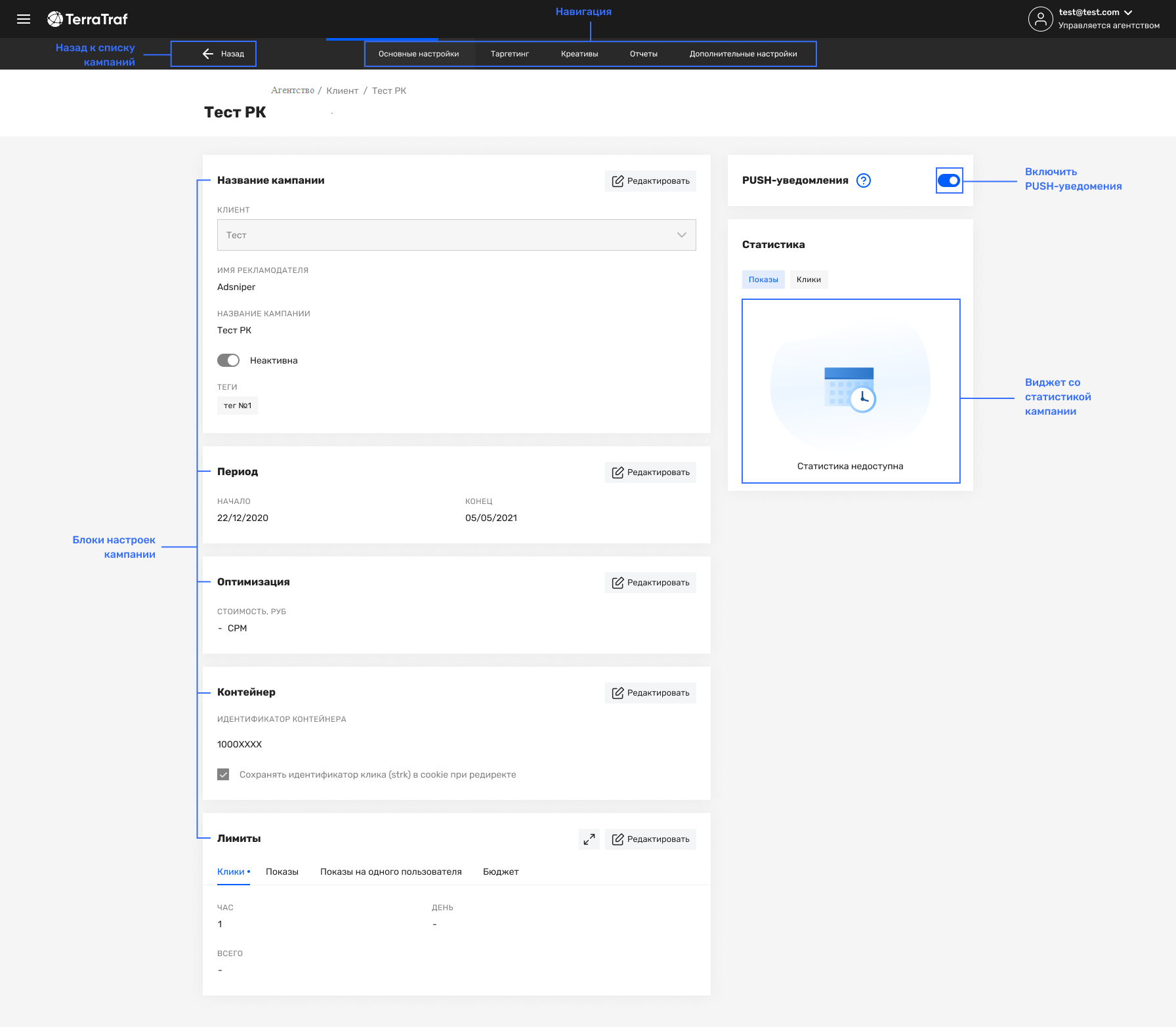1176x1027 pixels.
Task: Click the Статистика недоступна message
Action: (850, 466)
